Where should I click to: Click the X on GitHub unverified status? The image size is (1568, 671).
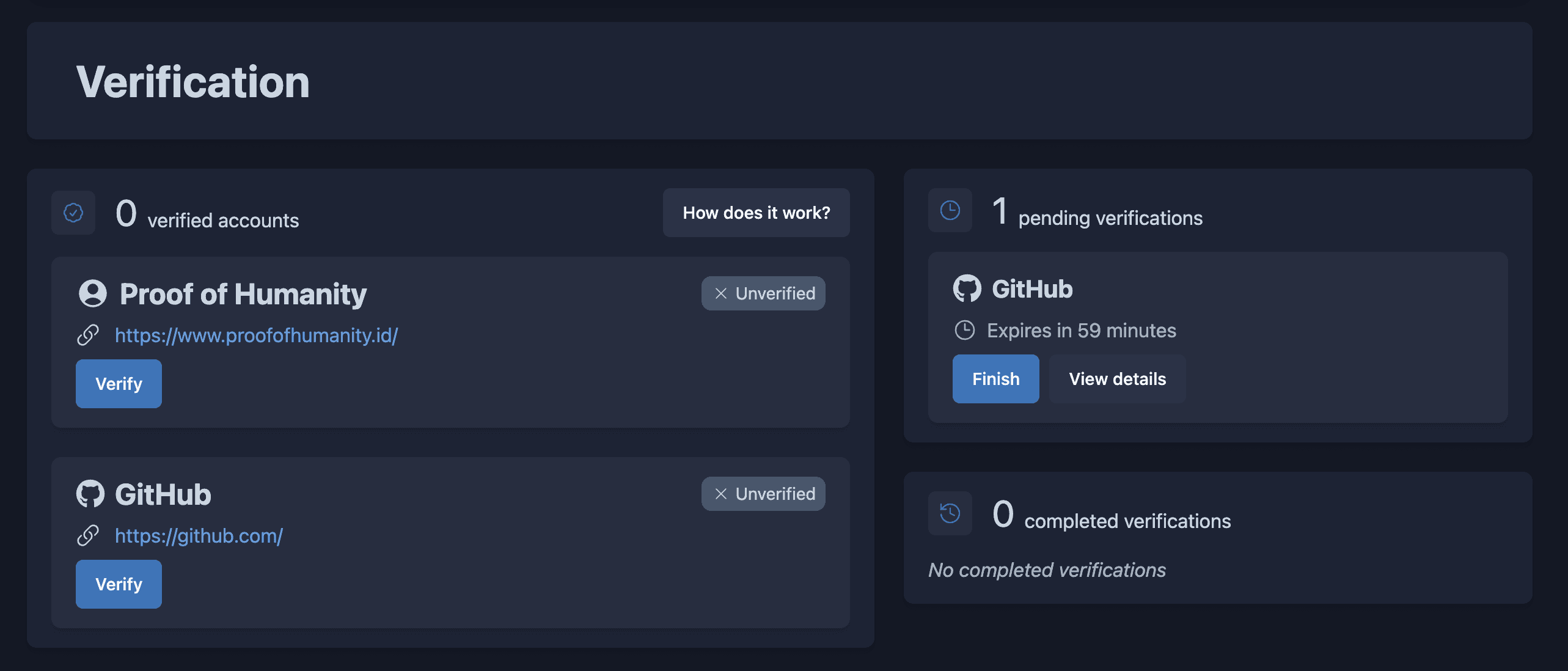click(719, 493)
